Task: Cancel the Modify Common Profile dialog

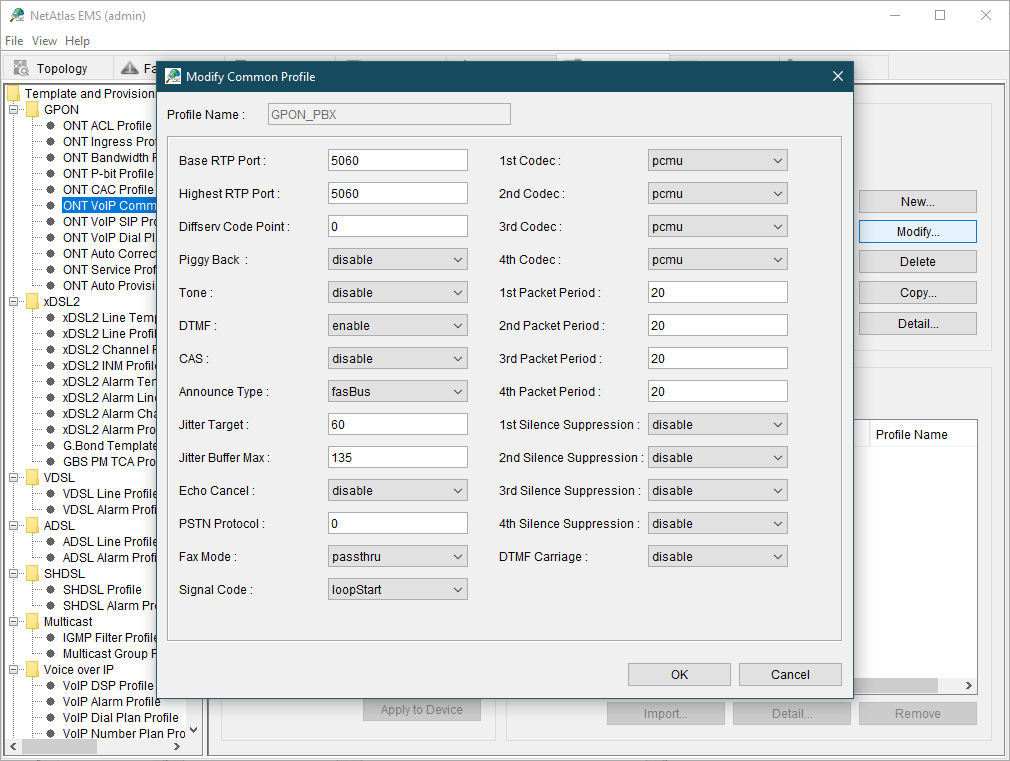Action: [790, 675]
